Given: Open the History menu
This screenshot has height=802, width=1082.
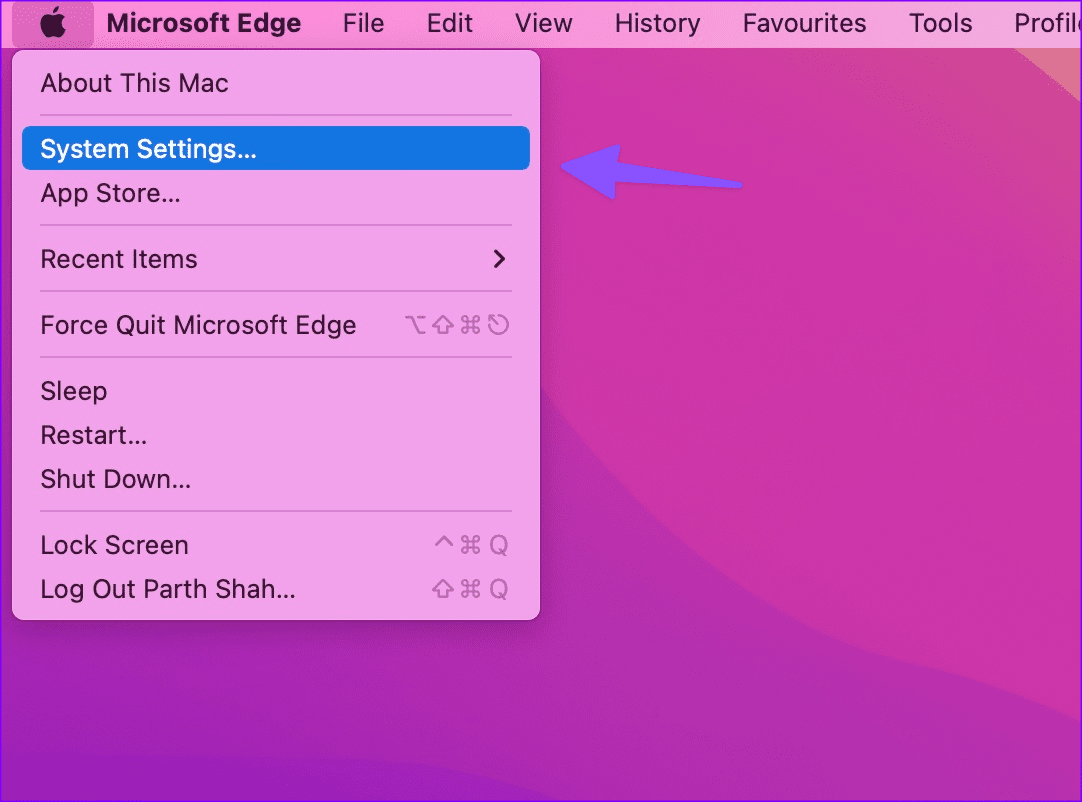Looking at the screenshot, I should (x=657, y=23).
